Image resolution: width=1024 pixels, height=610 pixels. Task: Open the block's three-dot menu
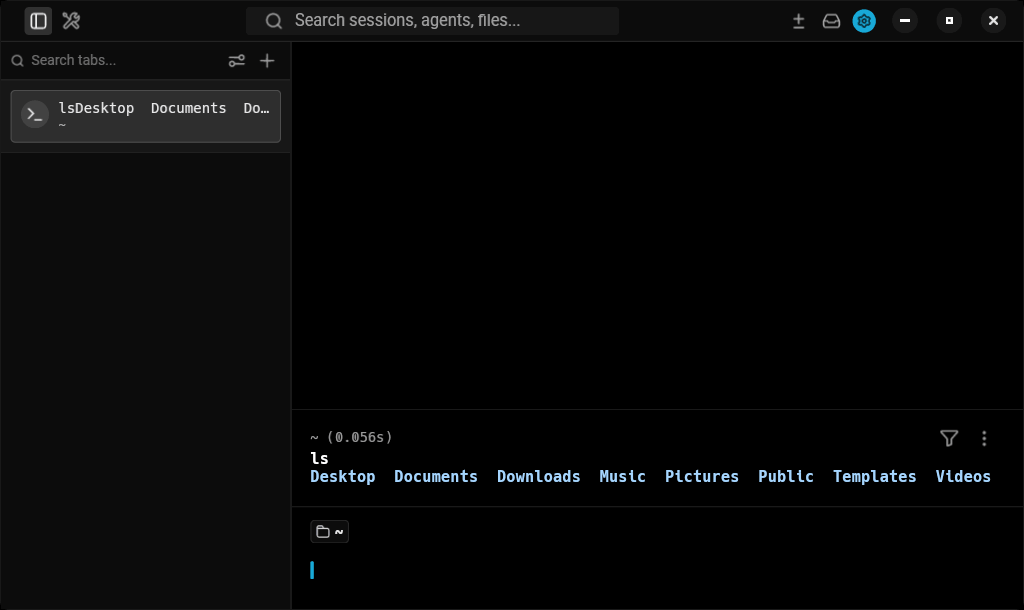(x=984, y=438)
